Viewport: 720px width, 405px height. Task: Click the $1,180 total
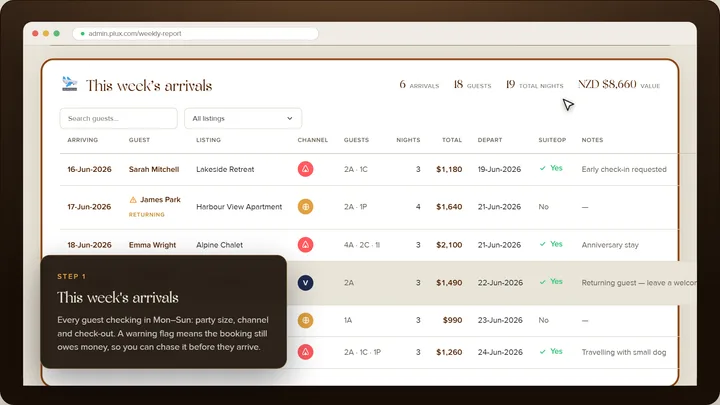(x=449, y=169)
